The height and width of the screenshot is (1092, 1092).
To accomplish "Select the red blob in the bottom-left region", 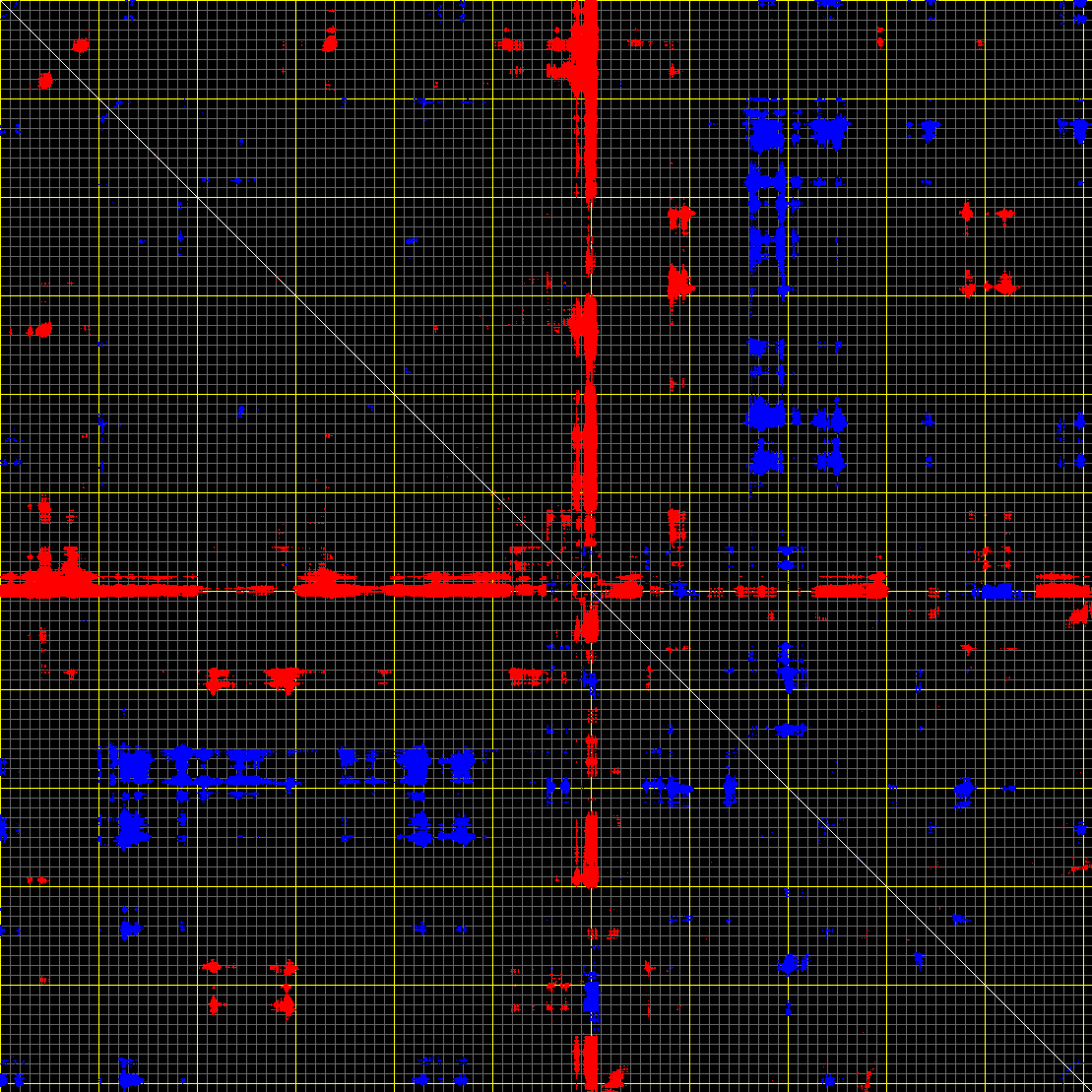I will (x=285, y=1003).
